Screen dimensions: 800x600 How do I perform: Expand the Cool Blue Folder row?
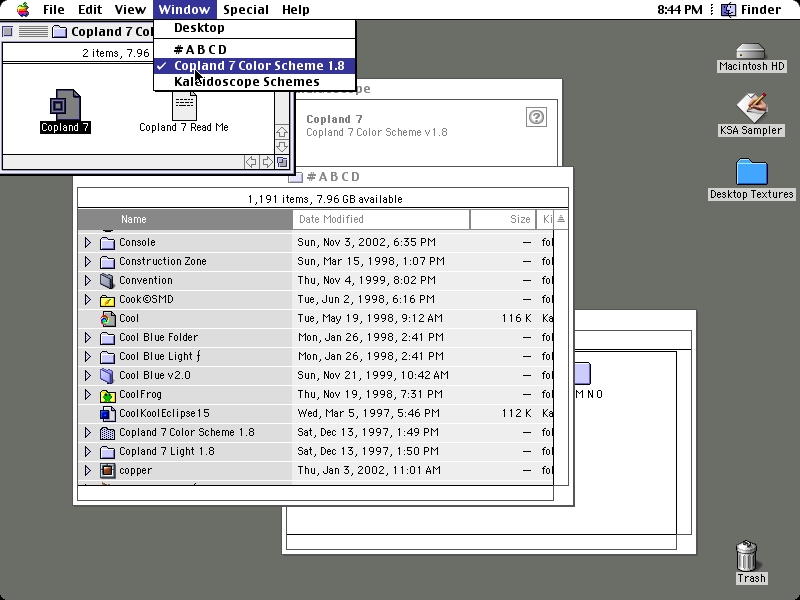click(88, 337)
